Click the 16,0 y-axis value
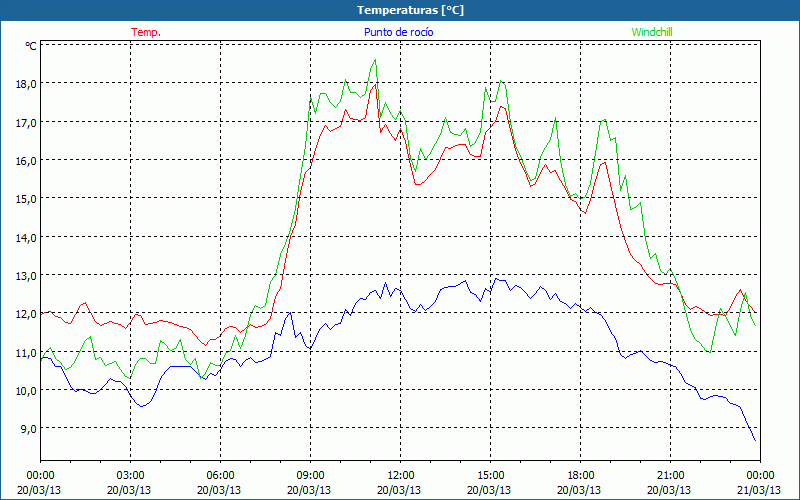This screenshot has width=800, height=500. click(x=26, y=161)
